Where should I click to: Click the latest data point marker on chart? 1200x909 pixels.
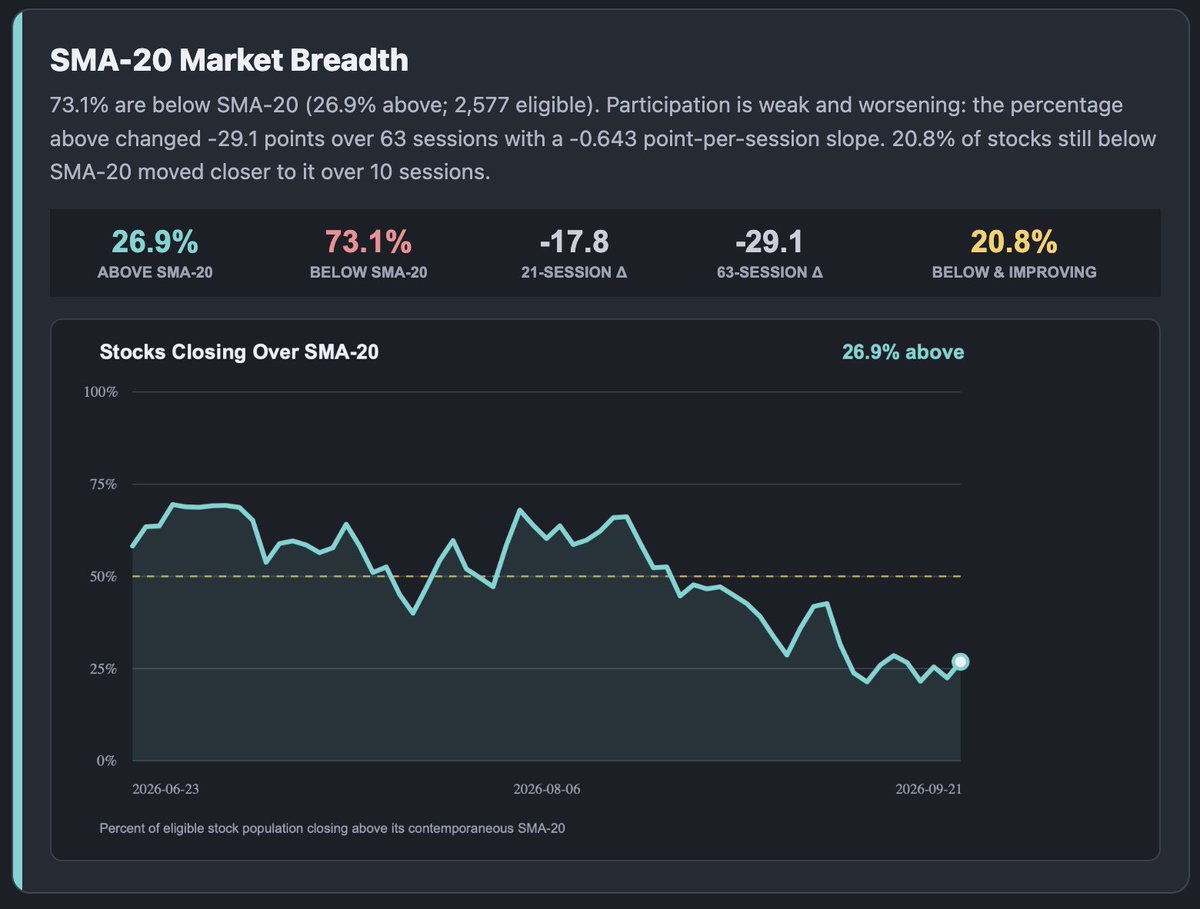click(960, 661)
